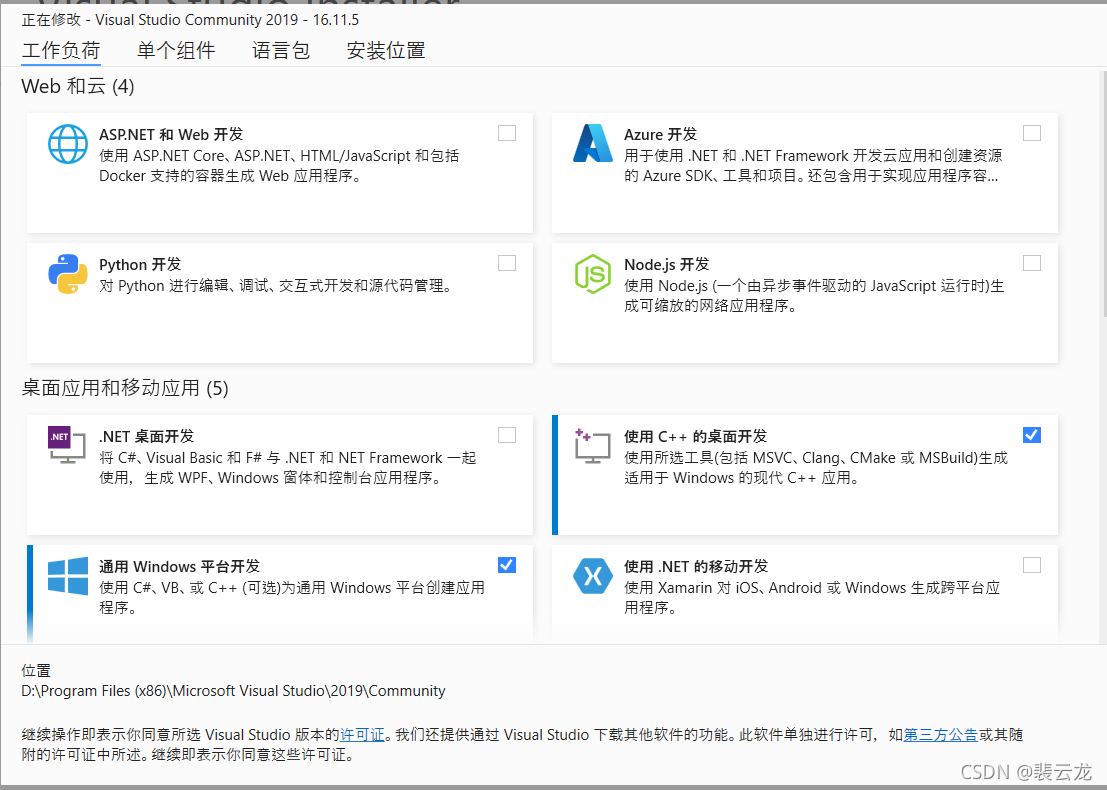
Task: Tick the Node.js 开发 checkbox
Action: pyautogui.click(x=1031, y=263)
